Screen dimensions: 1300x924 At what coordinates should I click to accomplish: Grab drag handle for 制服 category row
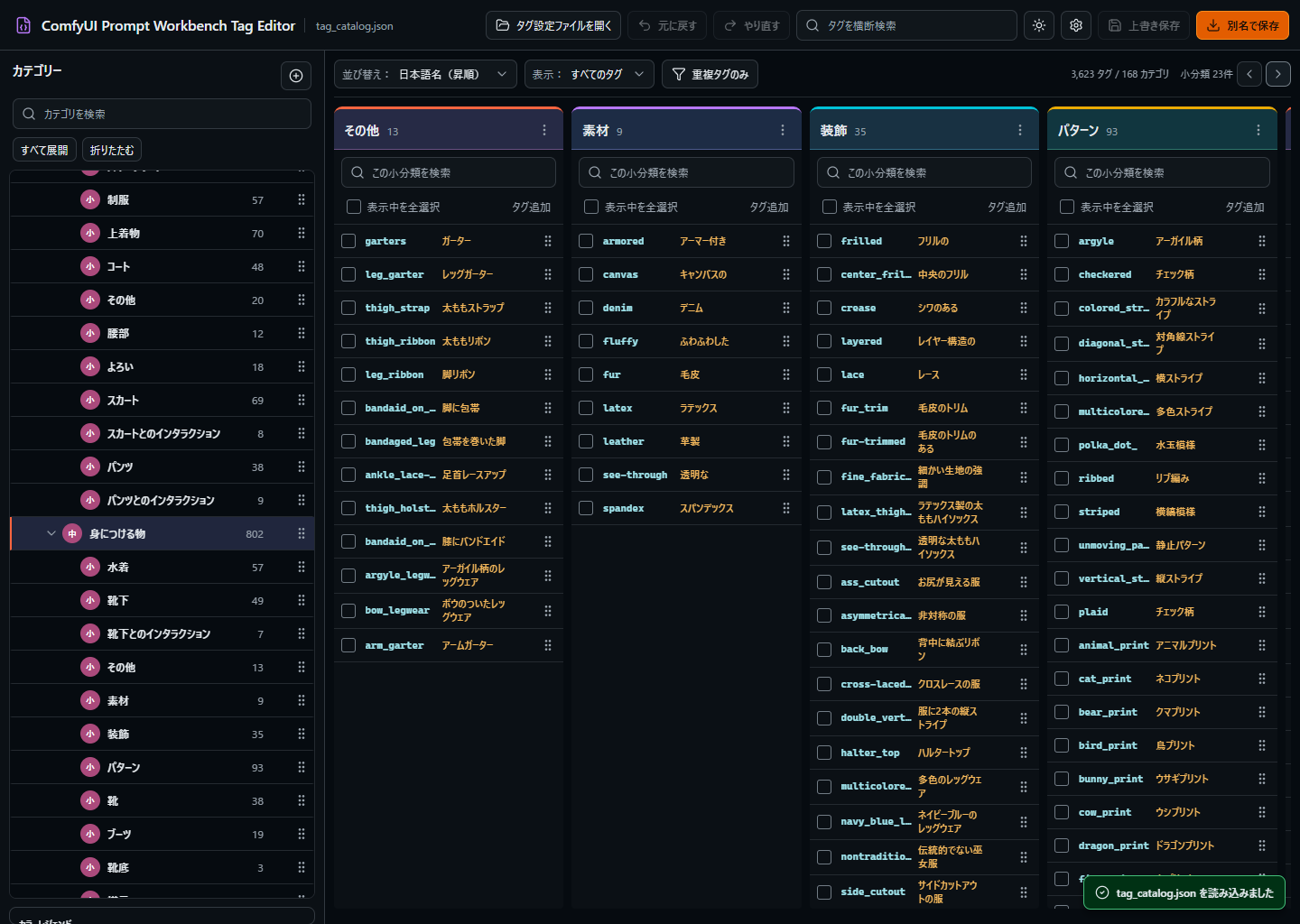point(302,199)
